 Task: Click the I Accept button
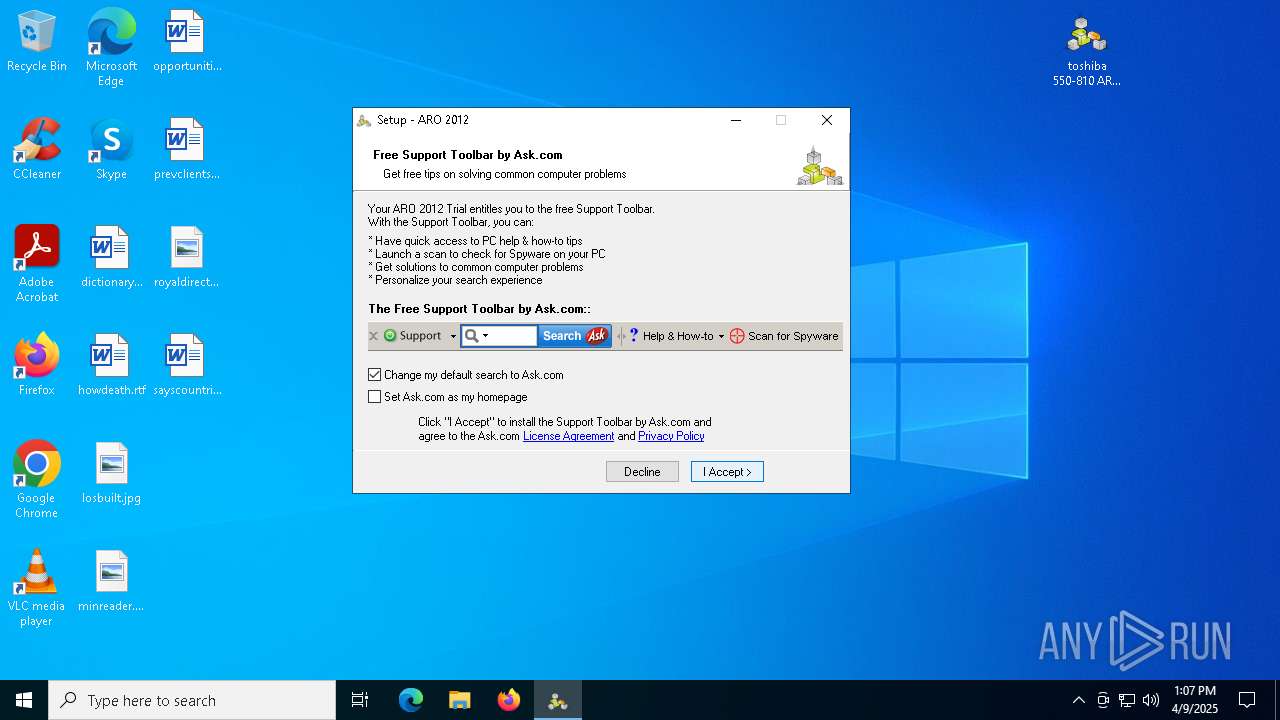coord(727,472)
